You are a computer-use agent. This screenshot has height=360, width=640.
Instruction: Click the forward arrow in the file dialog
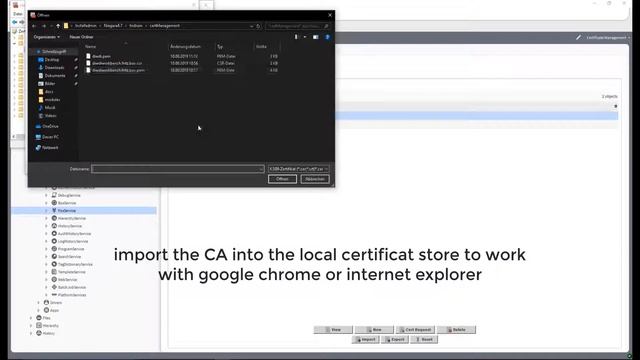tap(44, 26)
